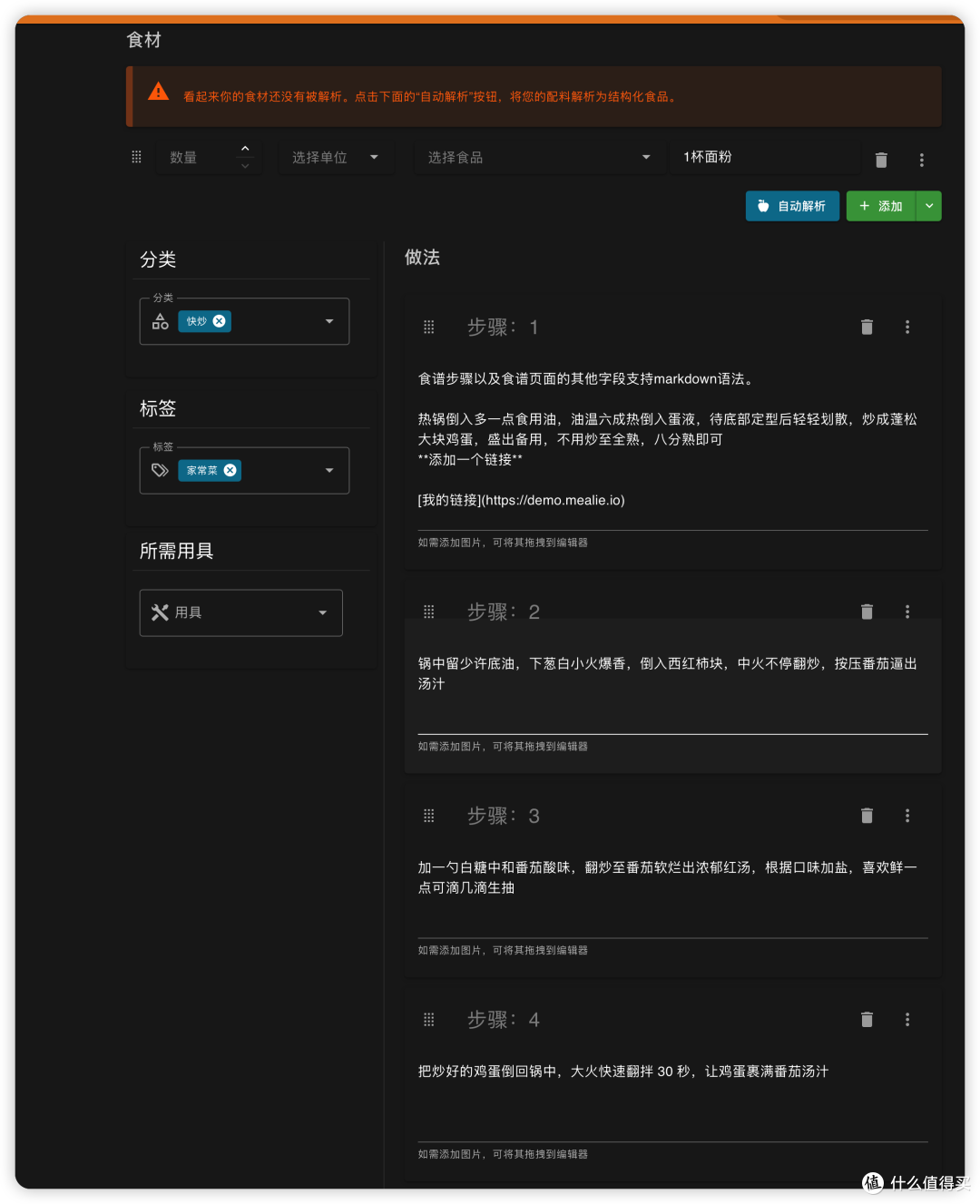Image resolution: width=980 pixels, height=1204 pixels.
Task: Click the 分类 card heading
Action: click(x=158, y=259)
